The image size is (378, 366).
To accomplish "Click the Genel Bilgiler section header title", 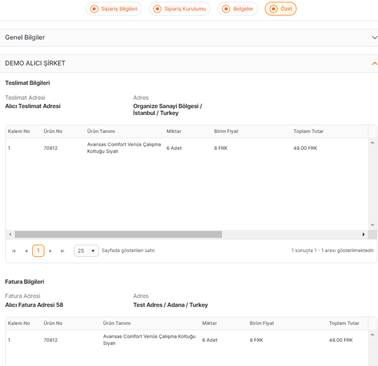I will click(x=25, y=37).
